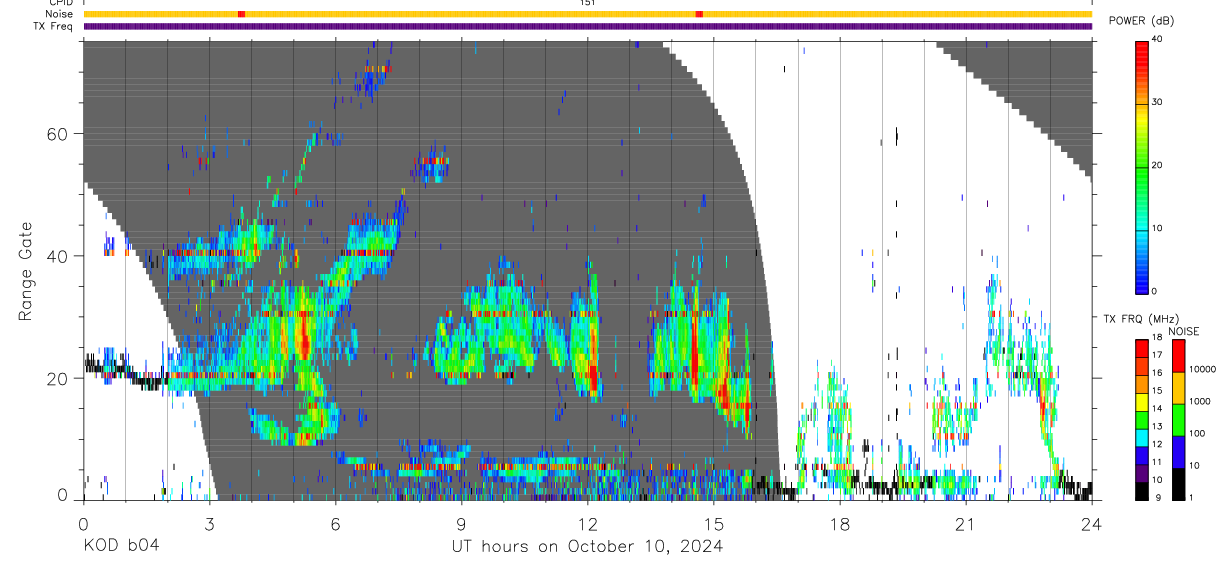This screenshot has width=1228, height=567.
Task: Click the 10000 label on the NOISE scale
Action: coord(1202,370)
